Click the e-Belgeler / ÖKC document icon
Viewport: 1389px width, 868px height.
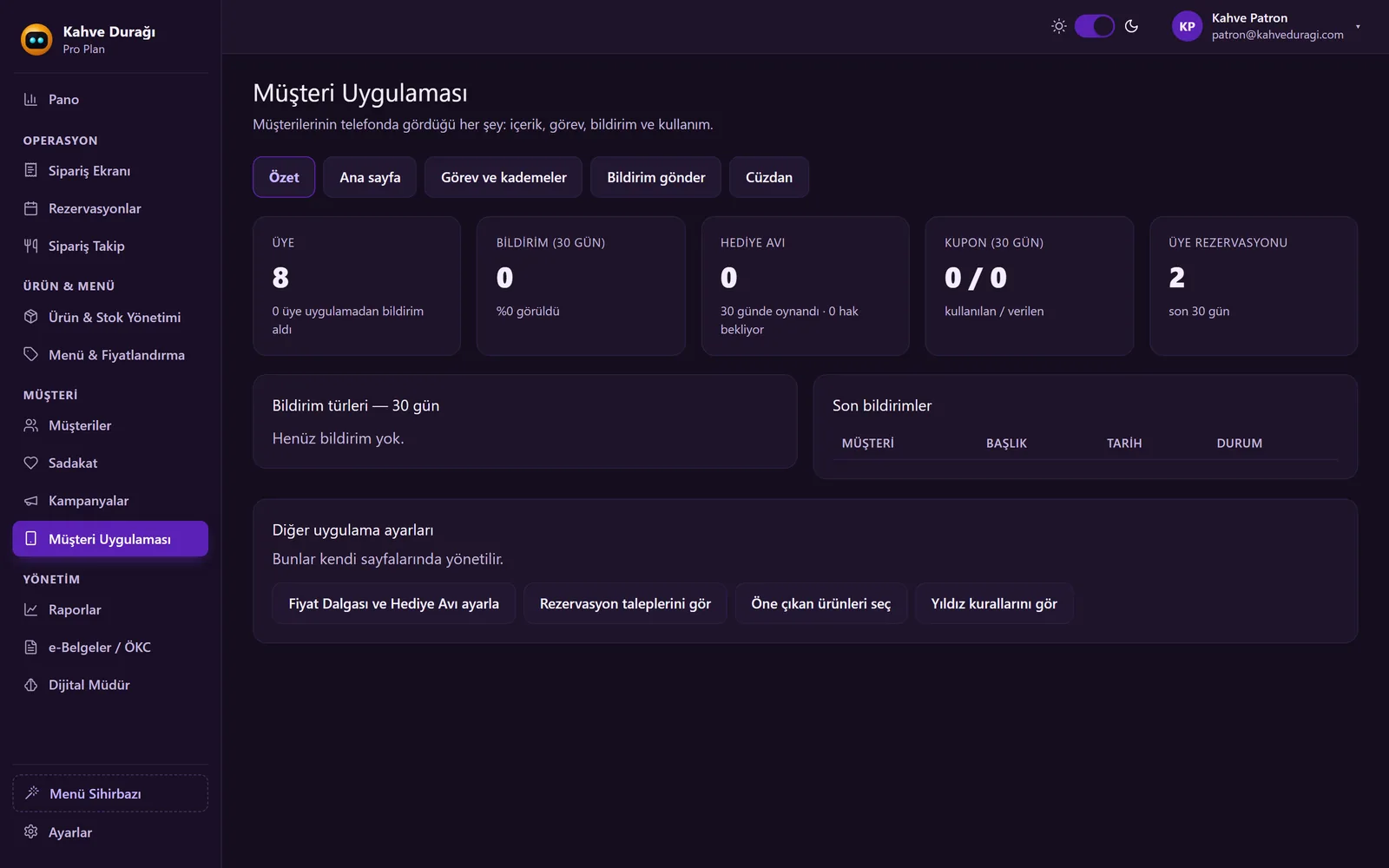click(30, 647)
